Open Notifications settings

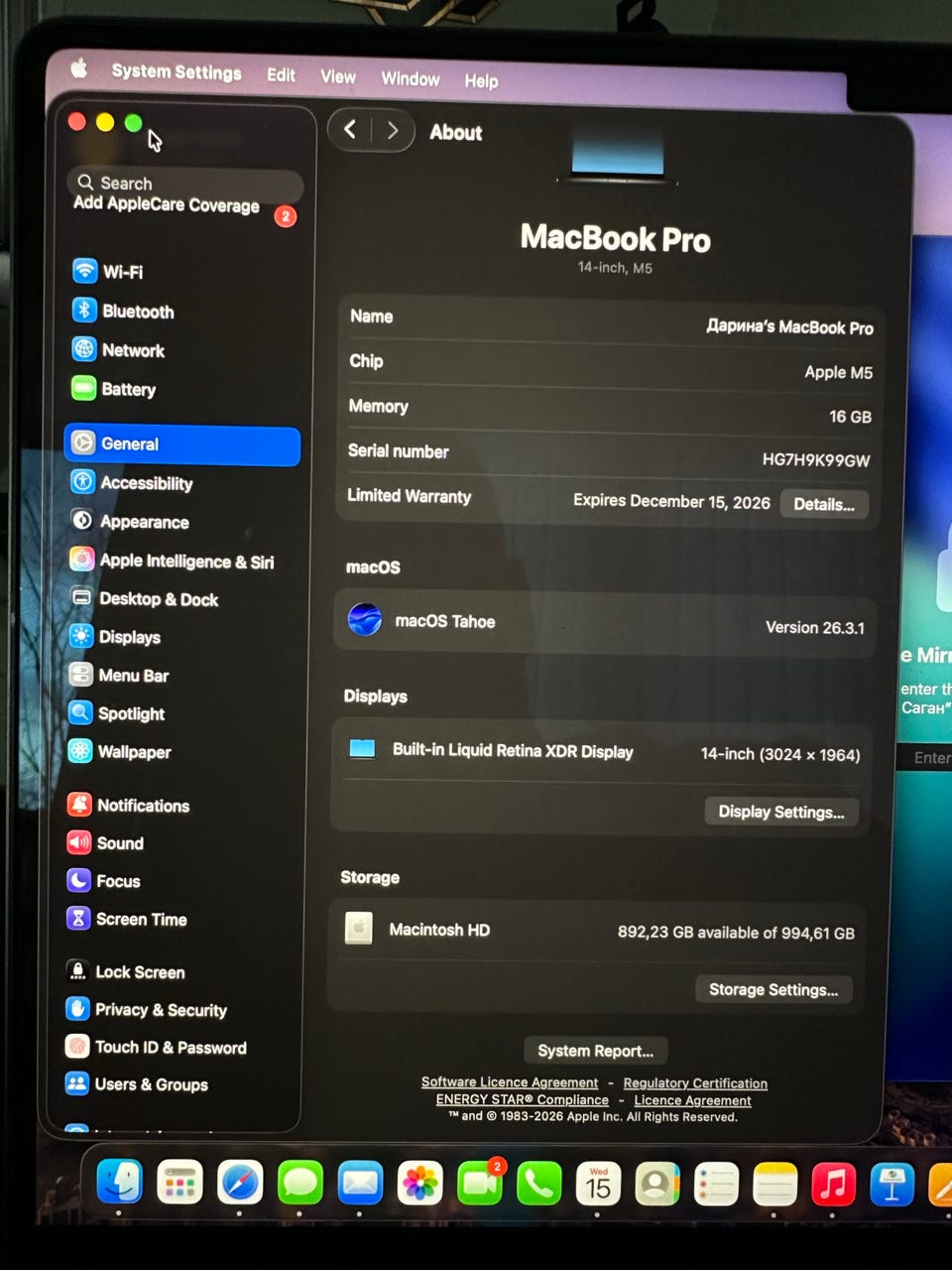tap(129, 806)
